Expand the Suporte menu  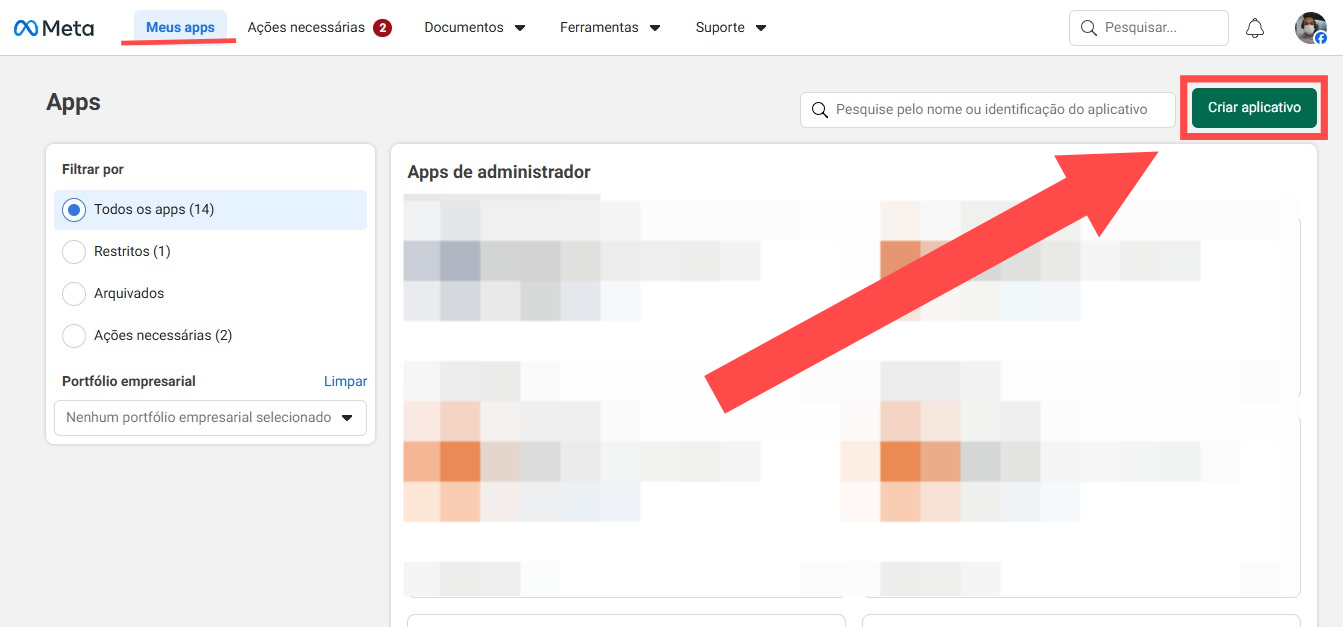(x=731, y=27)
